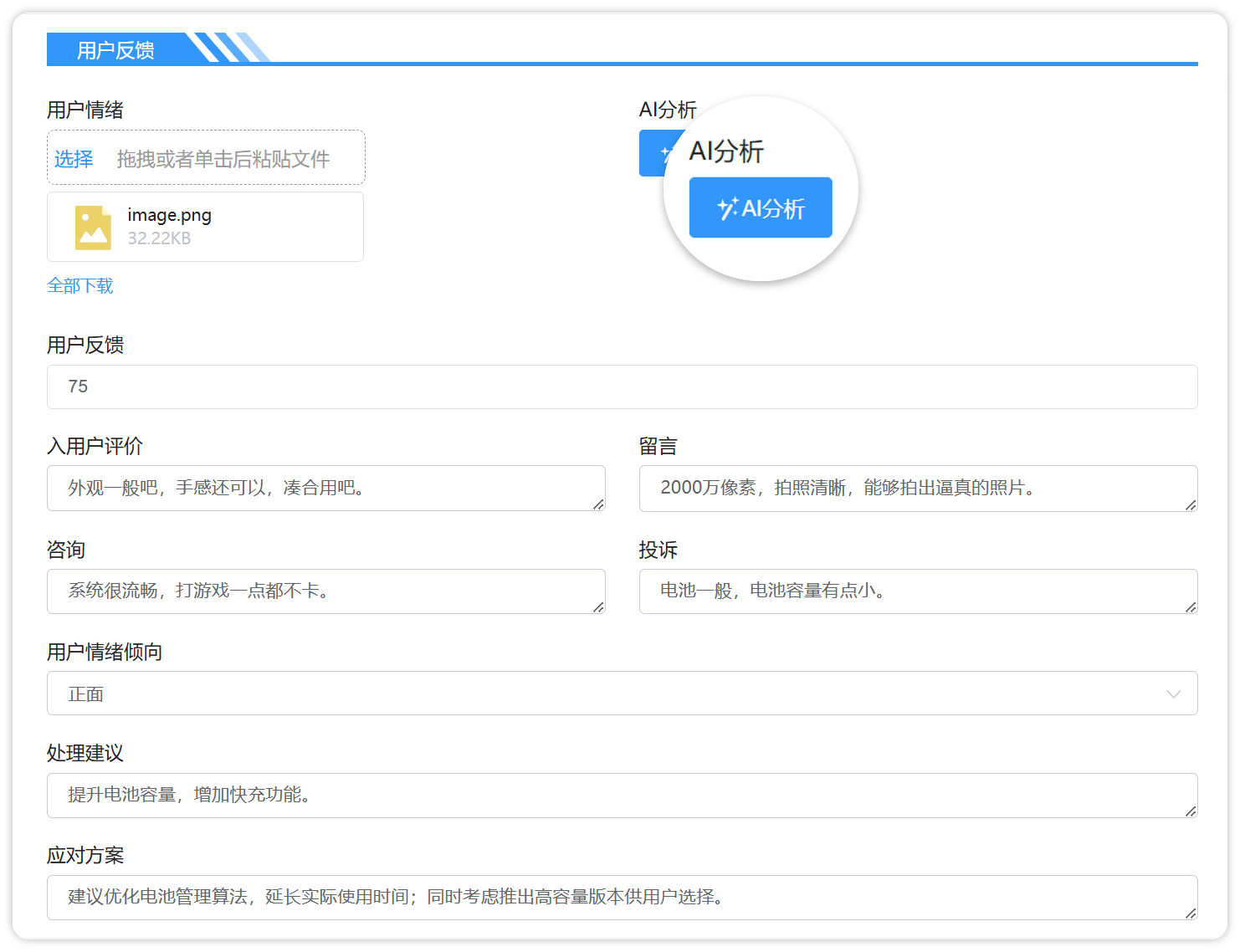This screenshot has width=1240, height=952.
Task: Click the drag-or-paste file upload area
Action: [206, 157]
